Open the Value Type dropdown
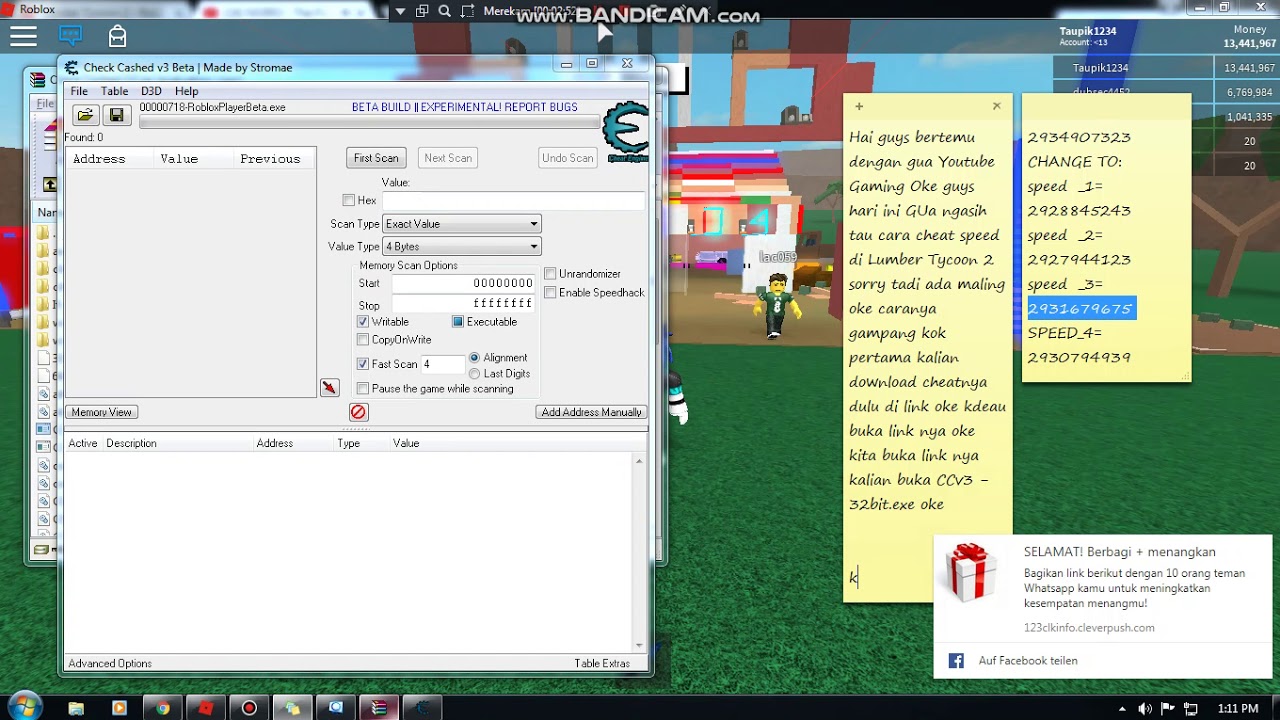The height and width of the screenshot is (720, 1280). (461, 246)
